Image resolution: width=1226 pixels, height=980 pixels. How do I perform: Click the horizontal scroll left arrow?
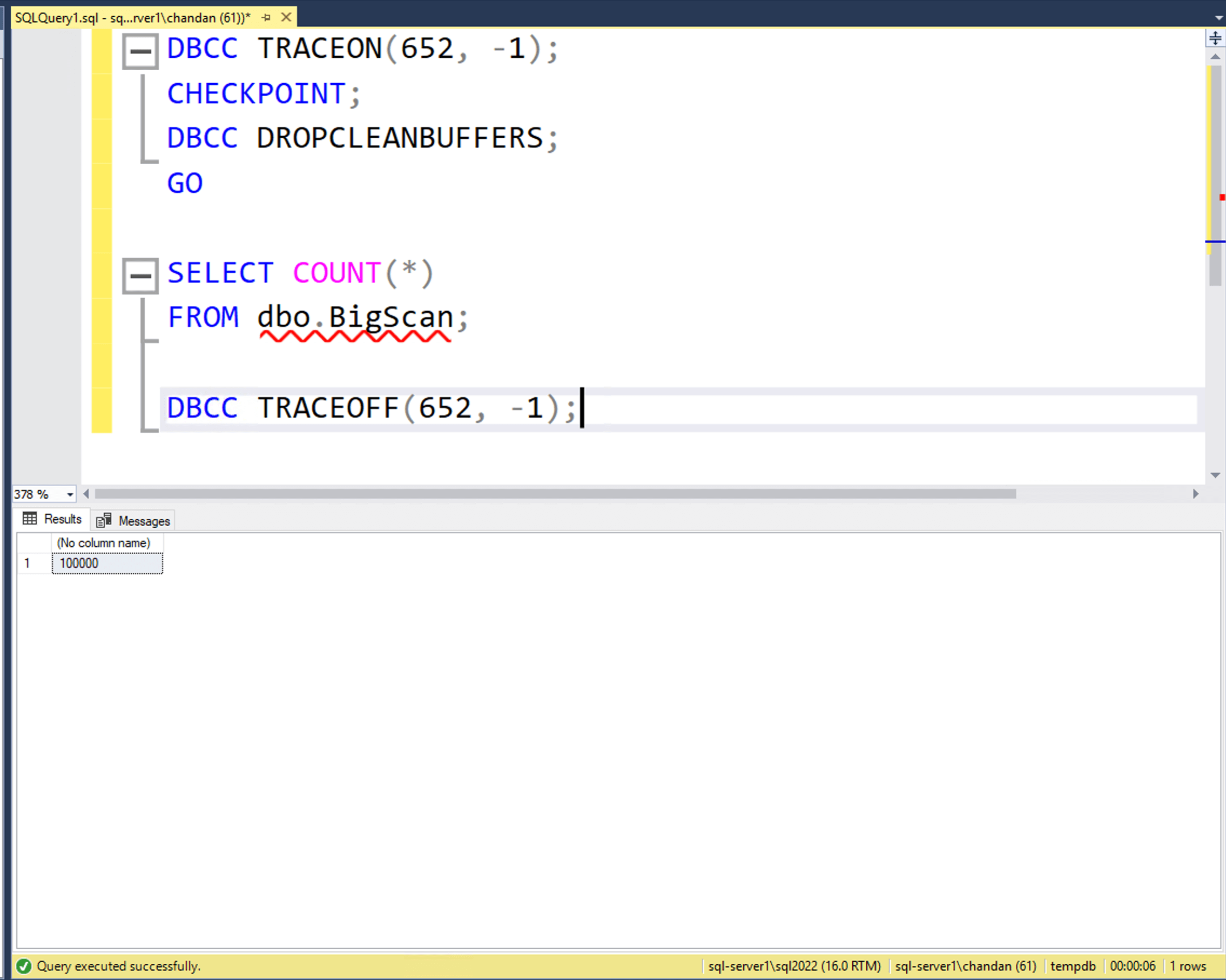tap(86, 494)
